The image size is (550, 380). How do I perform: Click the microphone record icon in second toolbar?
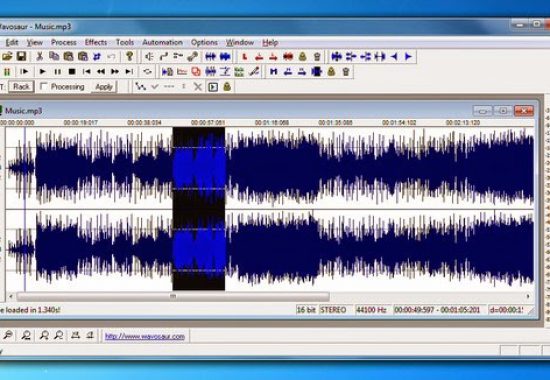pyautogui.click(x=254, y=72)
